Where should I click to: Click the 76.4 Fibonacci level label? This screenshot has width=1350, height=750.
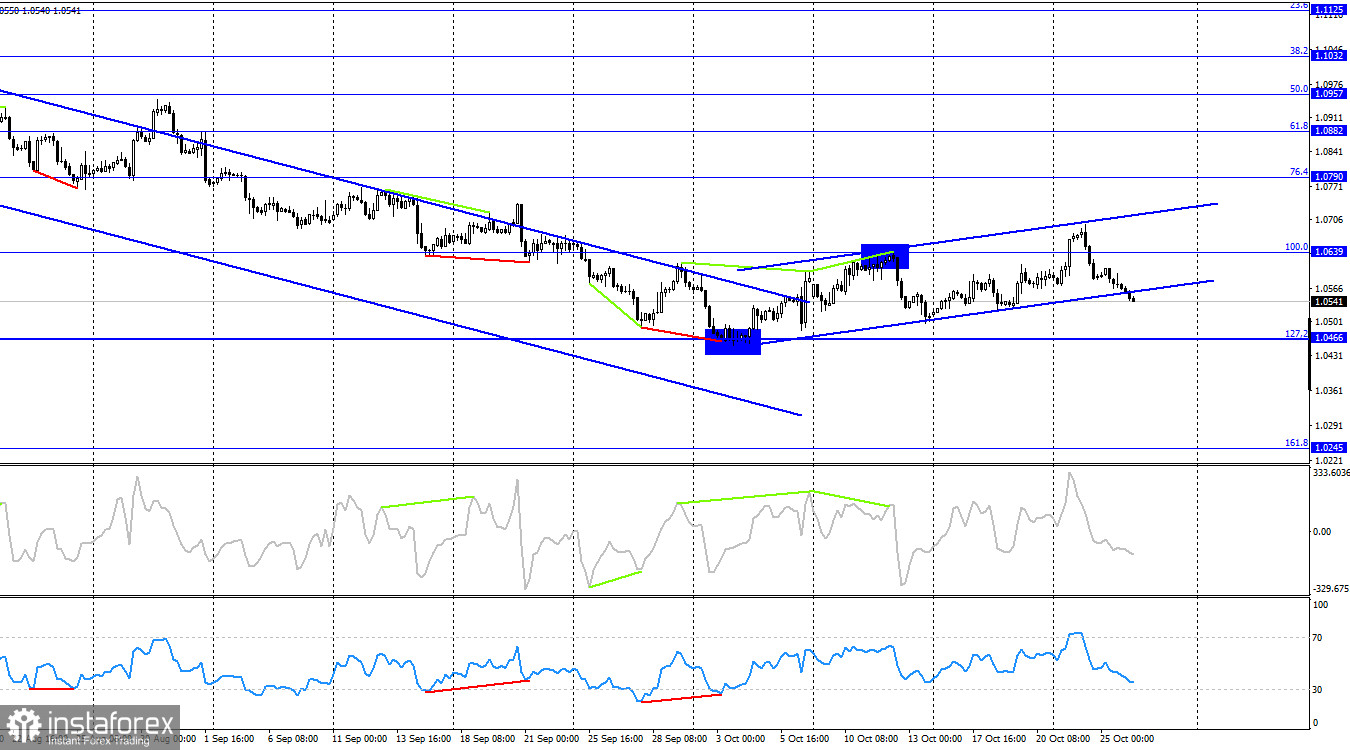(1299, 171)
